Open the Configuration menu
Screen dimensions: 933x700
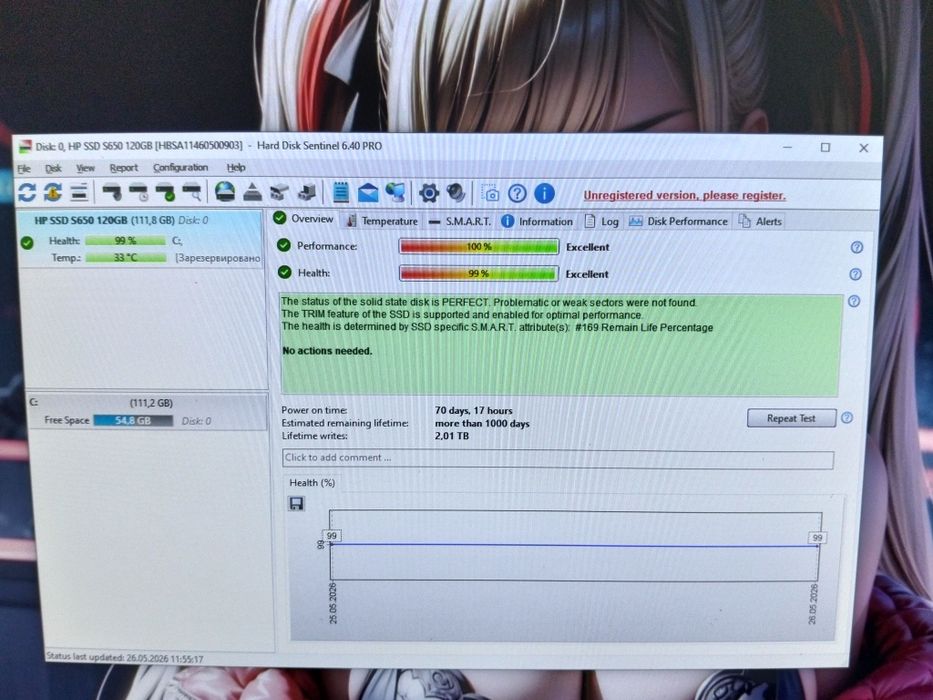click(x=180, y=167)
